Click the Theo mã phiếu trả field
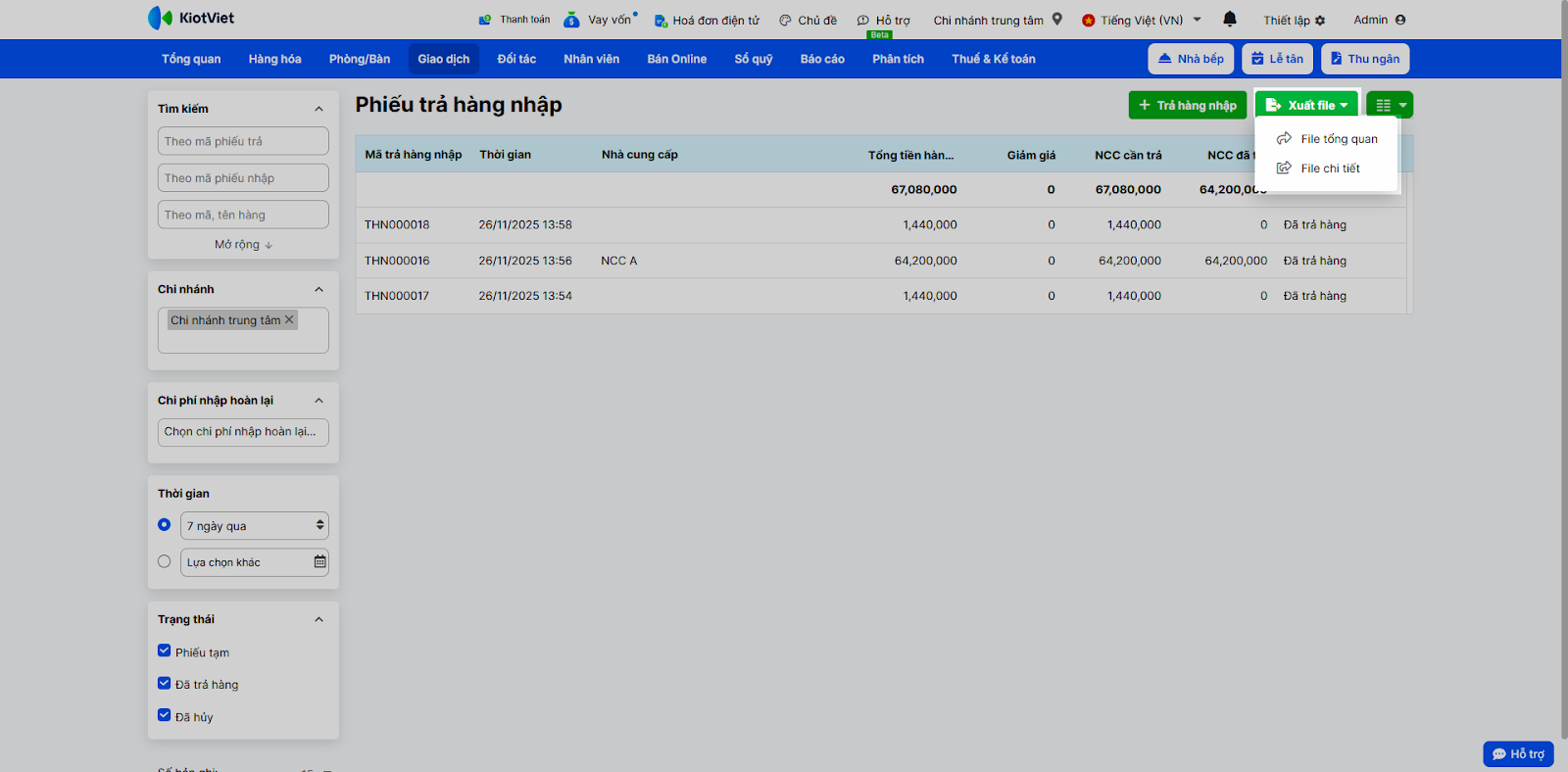 click(243, 141)
